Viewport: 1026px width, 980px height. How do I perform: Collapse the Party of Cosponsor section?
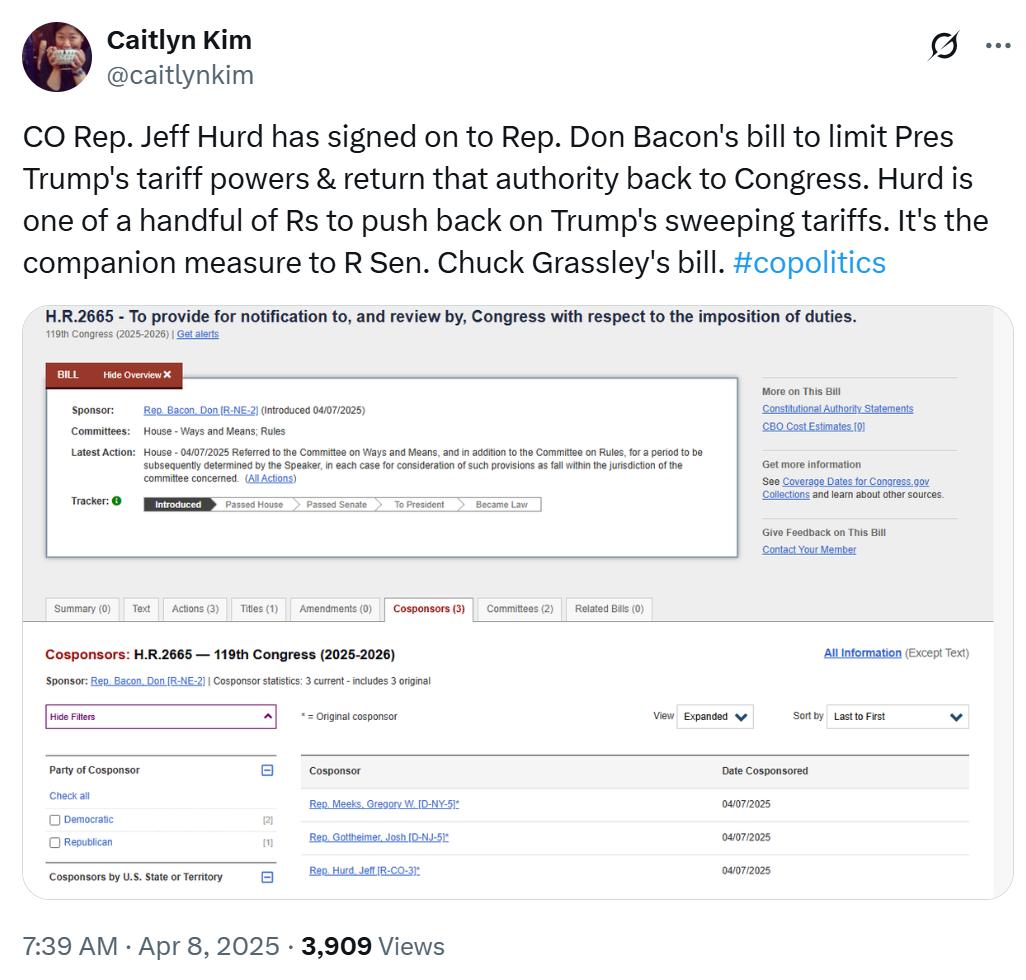267,771
